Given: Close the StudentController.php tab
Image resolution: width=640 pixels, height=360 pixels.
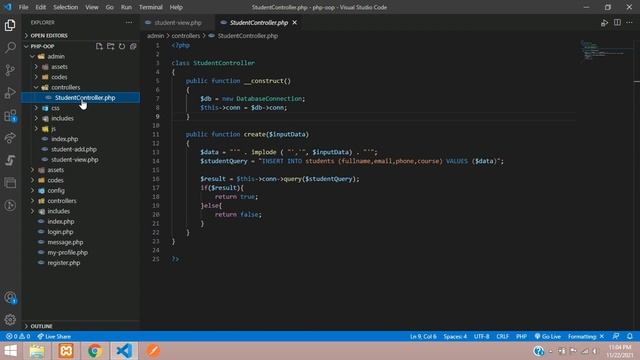Looking at the screenshot, I should 295,22.
